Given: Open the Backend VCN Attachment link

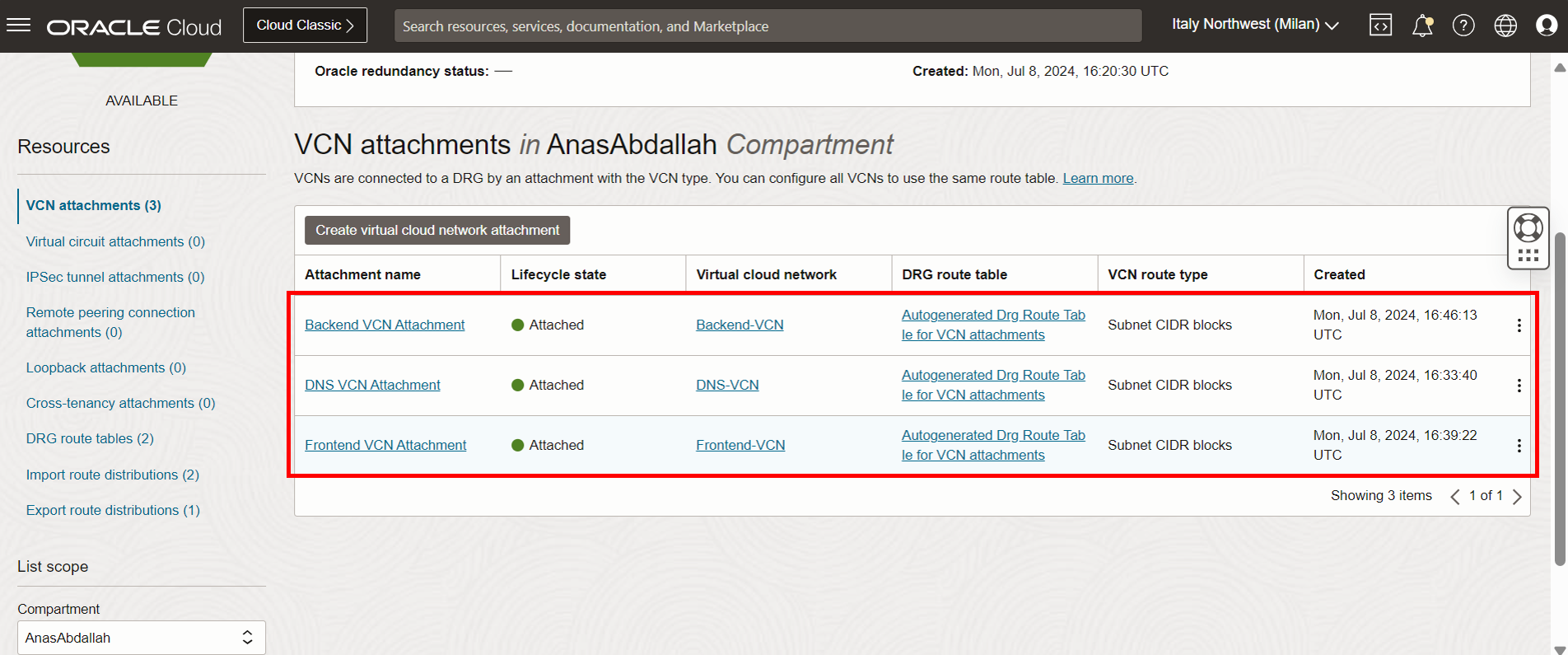Looking at the screenshot, I should point(385,325).
